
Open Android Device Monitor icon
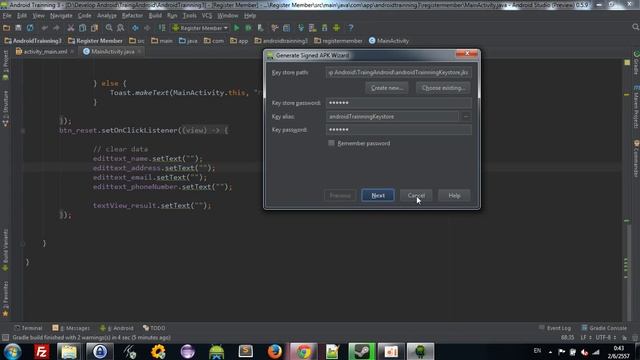pyautogui.click(x=336, y=28)
